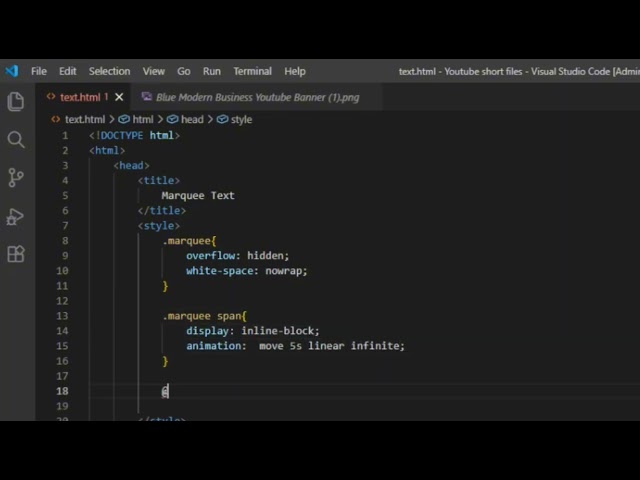Open the Terminal menu
Viewport: 640px width, 480px height.
point(252,71)
